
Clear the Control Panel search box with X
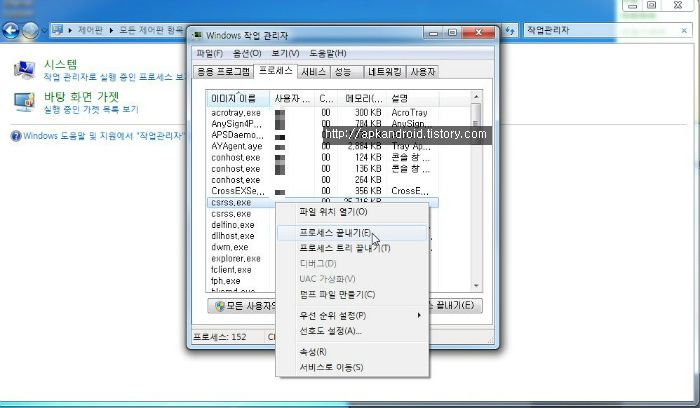pyautogui.click(x=684, y=30)
